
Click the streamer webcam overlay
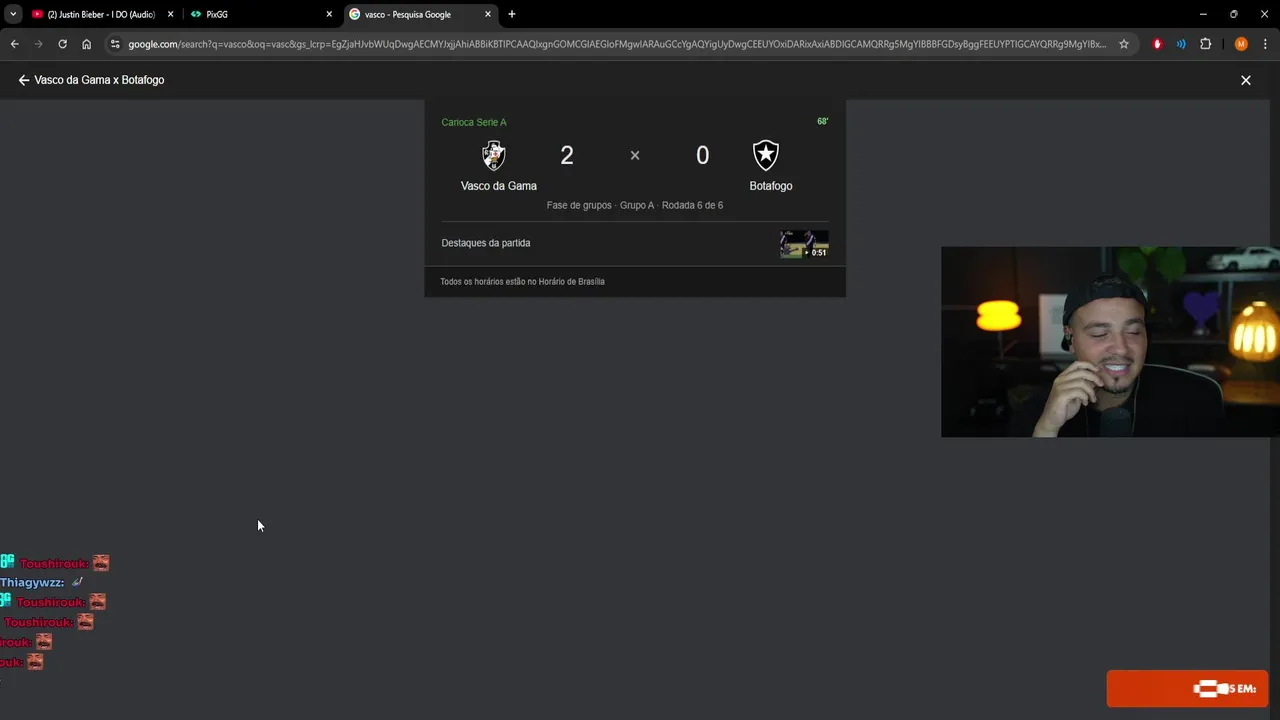[x=1110, y=342]
